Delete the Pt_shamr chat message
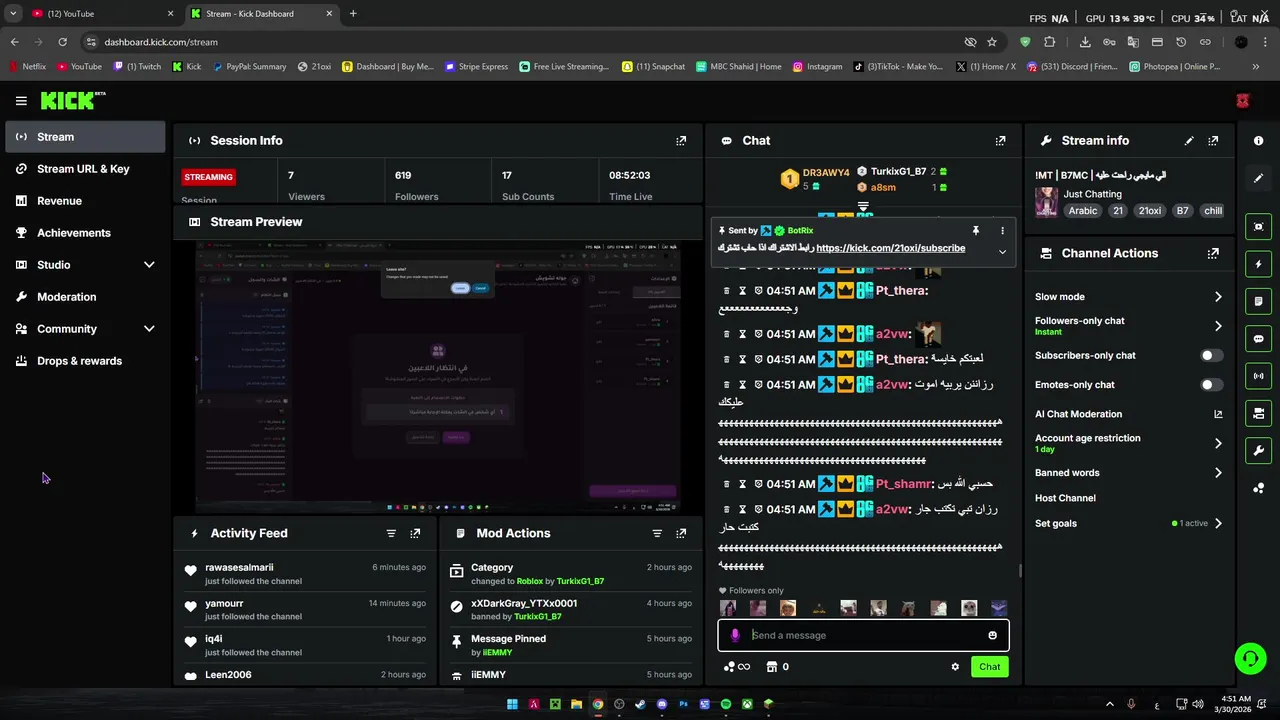 727,484
